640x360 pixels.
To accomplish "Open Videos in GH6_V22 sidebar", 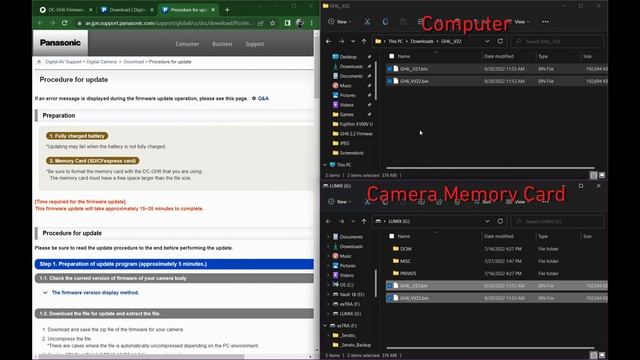I will [x=347, y=105].
